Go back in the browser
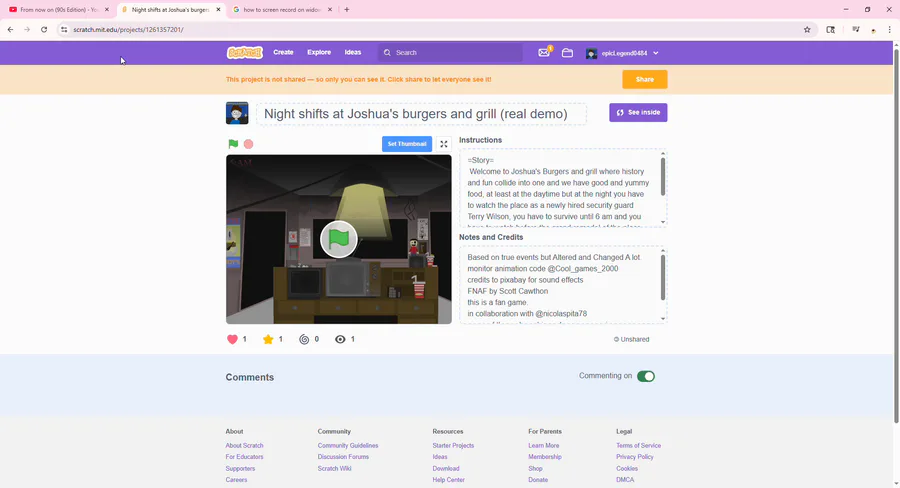900x488 pixels. [10, 29]
